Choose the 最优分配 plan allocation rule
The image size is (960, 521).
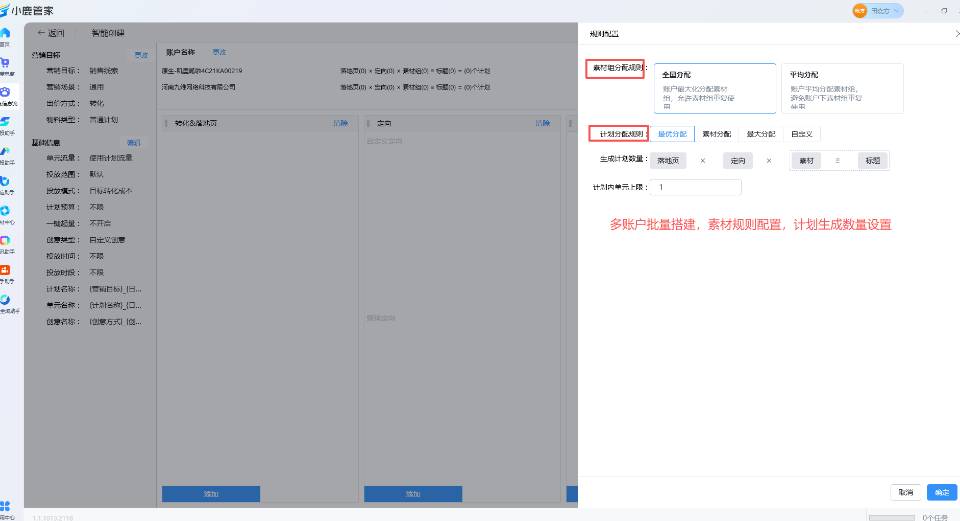[672, 133]
